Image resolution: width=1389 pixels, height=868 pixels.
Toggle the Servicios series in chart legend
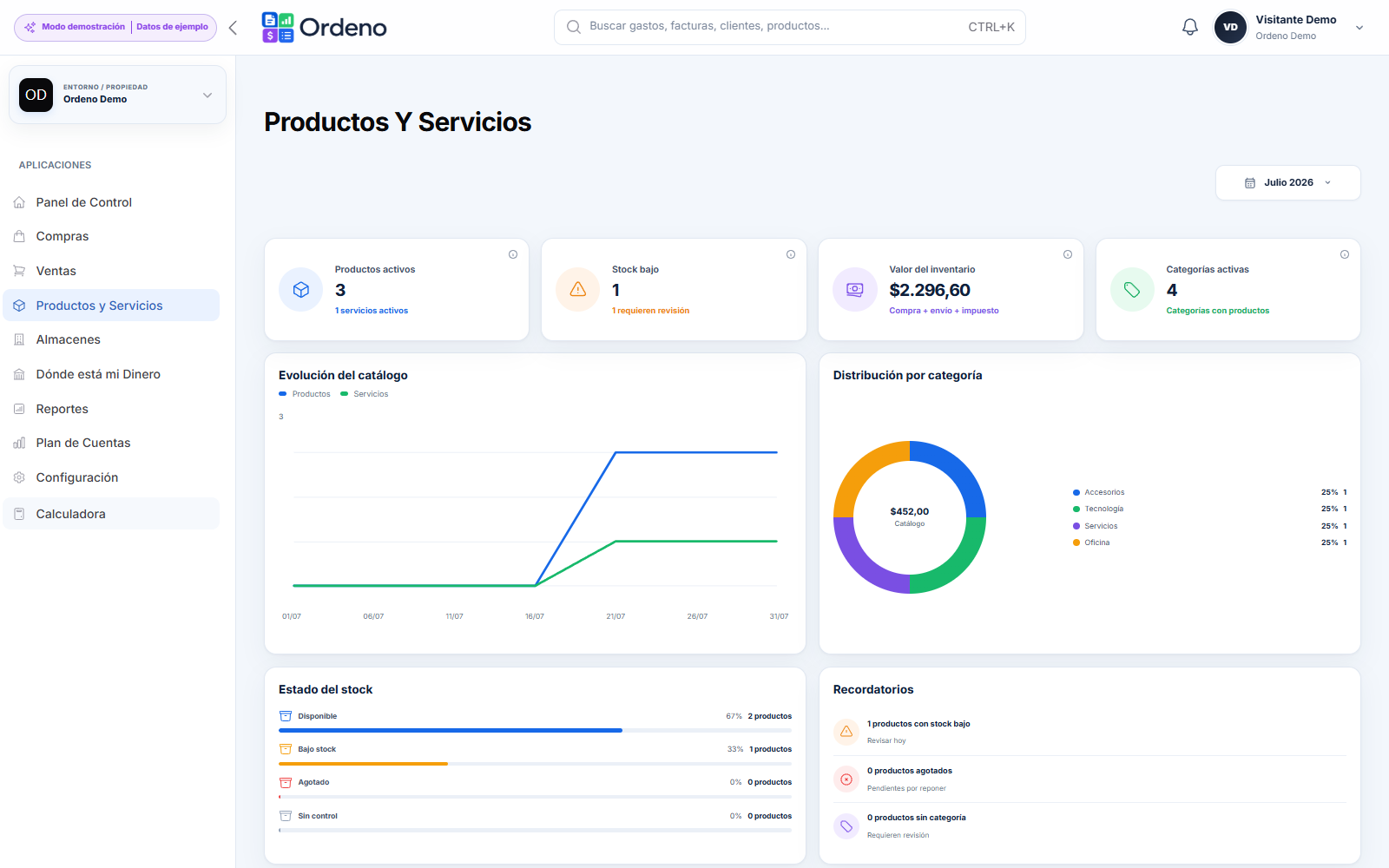pyautogui.click(x=365, y=394)
